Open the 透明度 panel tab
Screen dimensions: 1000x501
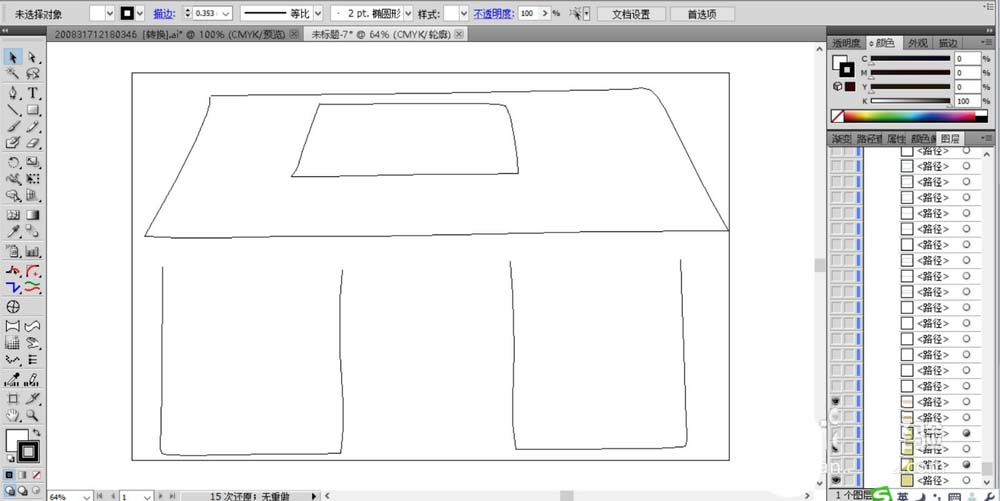tap(846, 43)
